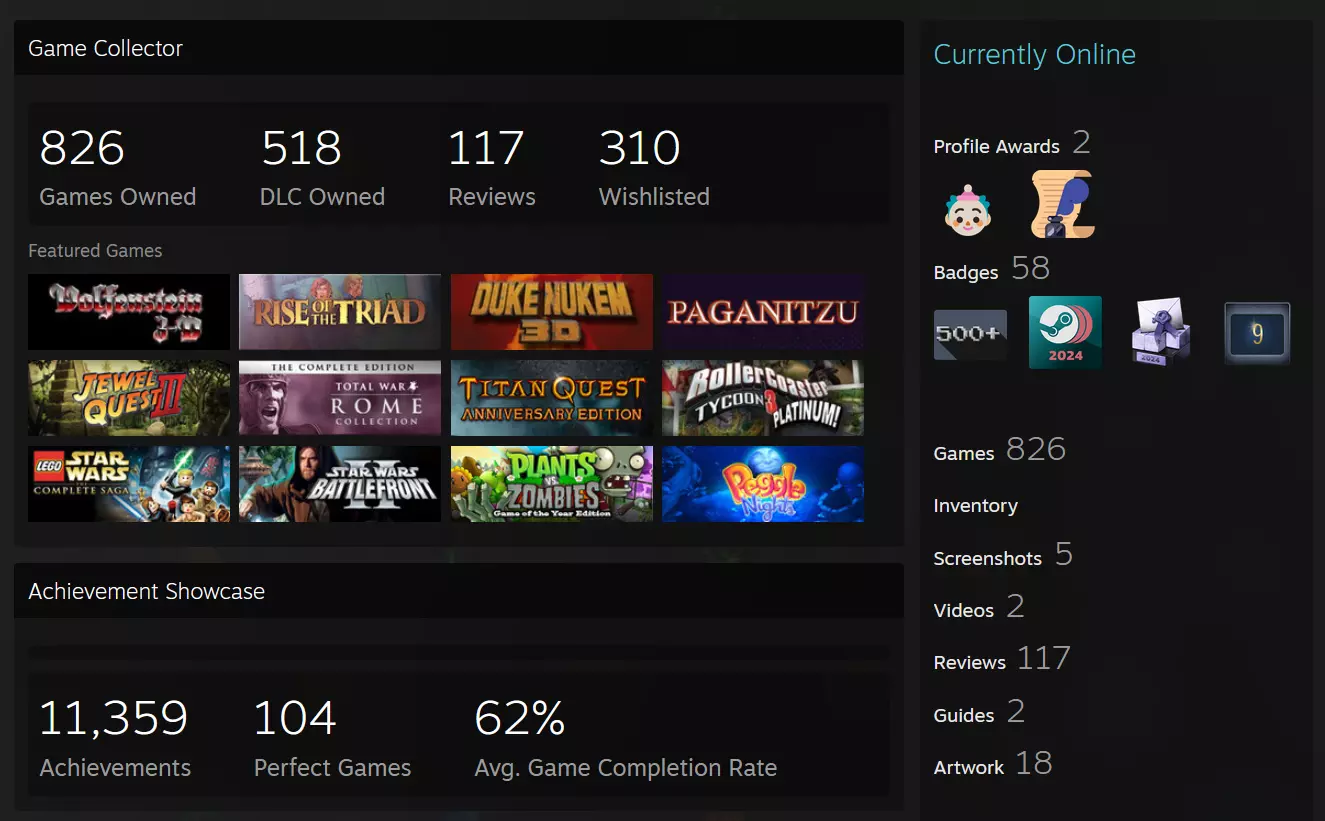View the 117 Reviews showcase stat
Image resolution: width=1325 pixels, height=821 pixels.
(491, 167)
